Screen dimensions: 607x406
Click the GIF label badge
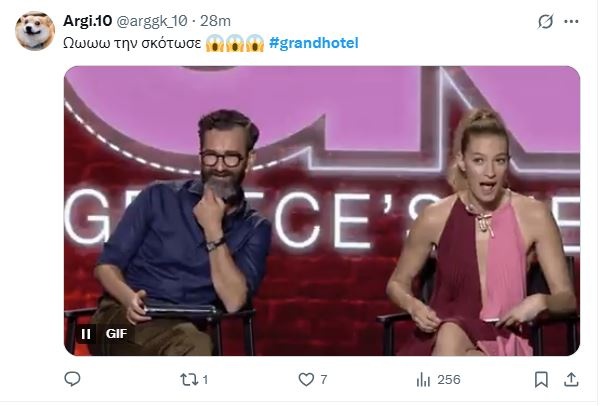pos(116,333)
